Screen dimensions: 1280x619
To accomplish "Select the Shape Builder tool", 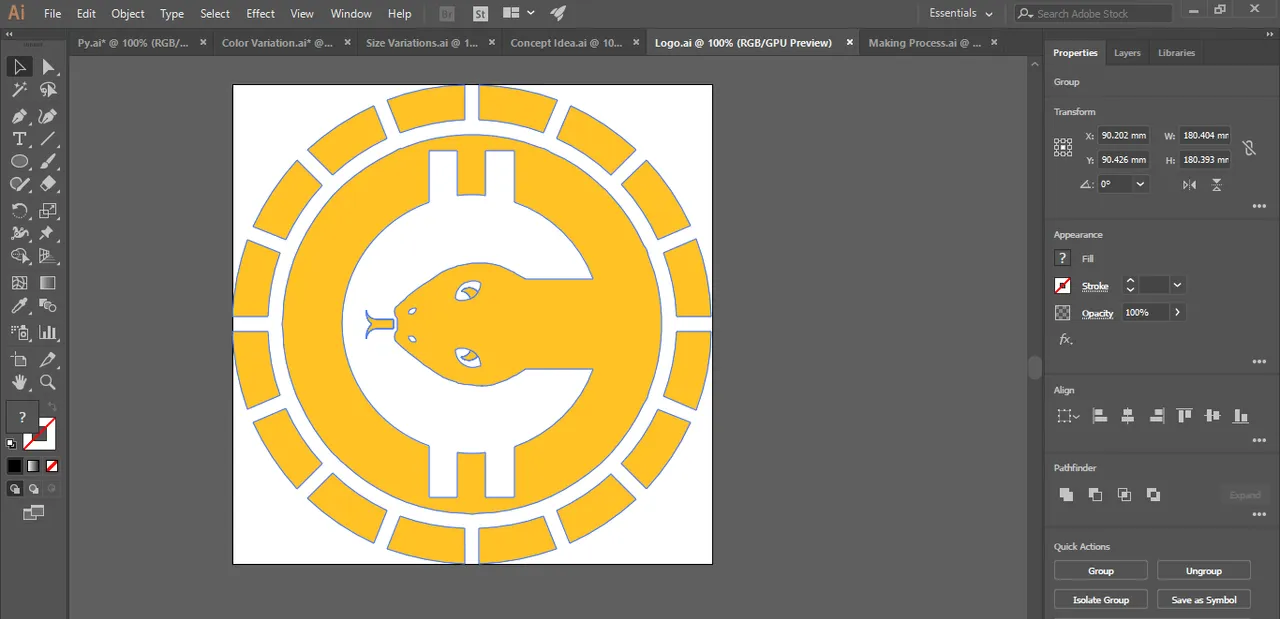I will click(19, 258).
